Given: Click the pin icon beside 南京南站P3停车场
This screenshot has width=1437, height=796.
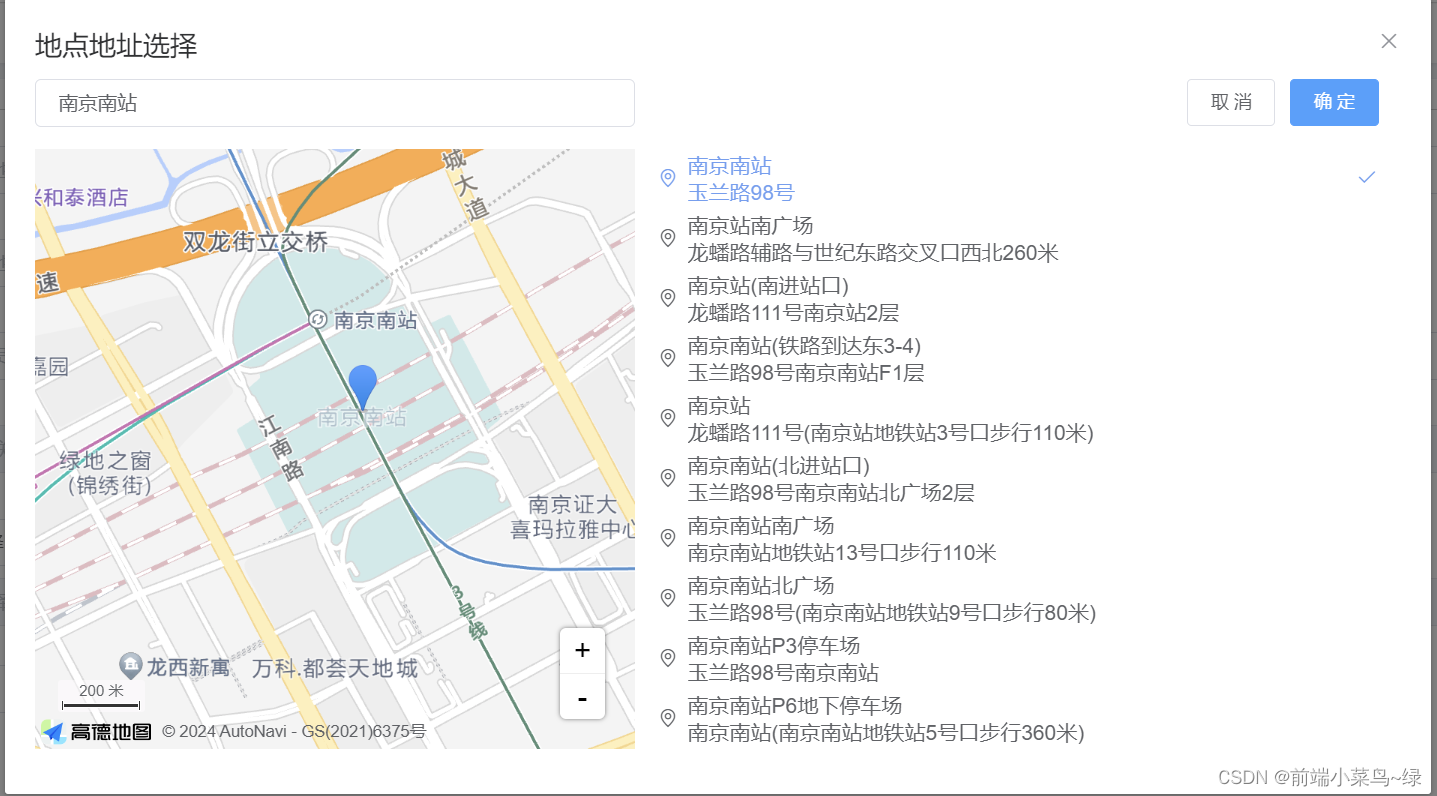Looking at the screenshot, I should click(x=667, y=658).
